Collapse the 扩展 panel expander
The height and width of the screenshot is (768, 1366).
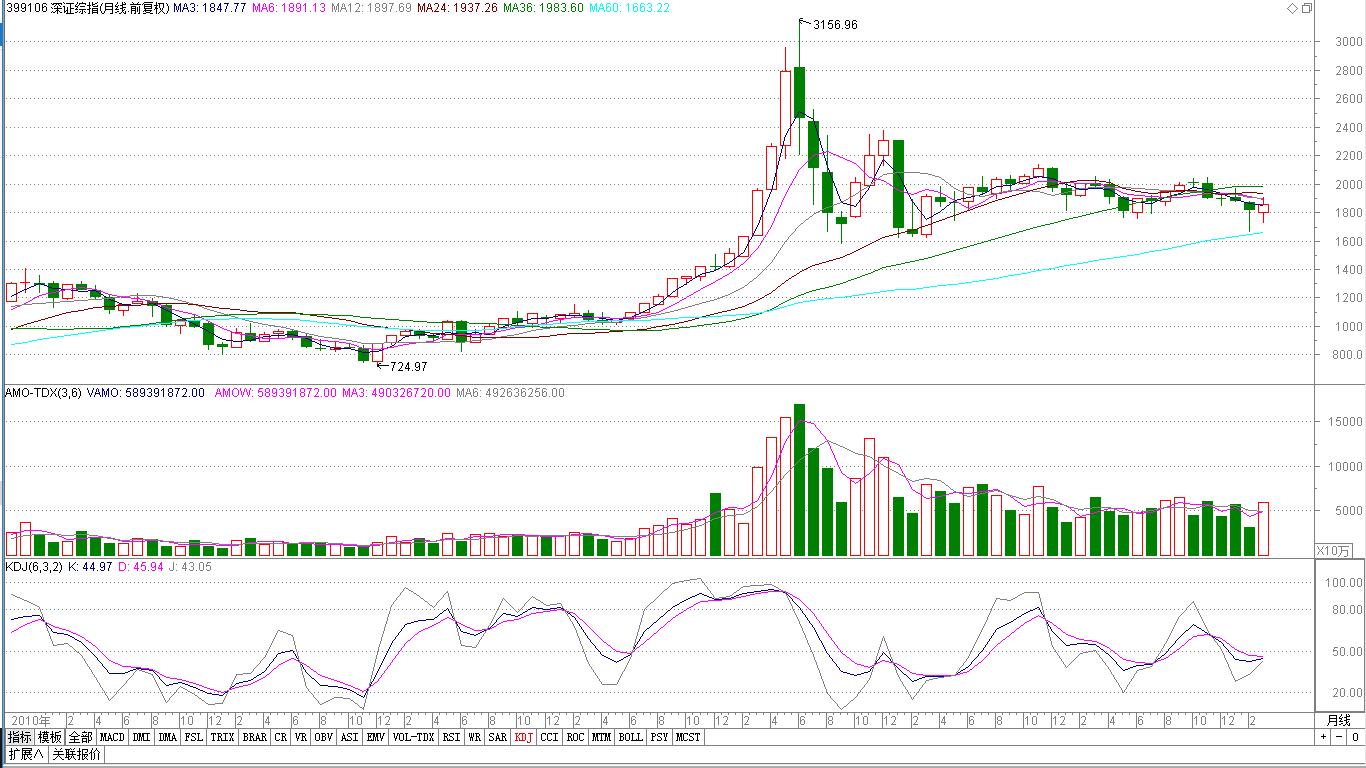pos(25,754)
